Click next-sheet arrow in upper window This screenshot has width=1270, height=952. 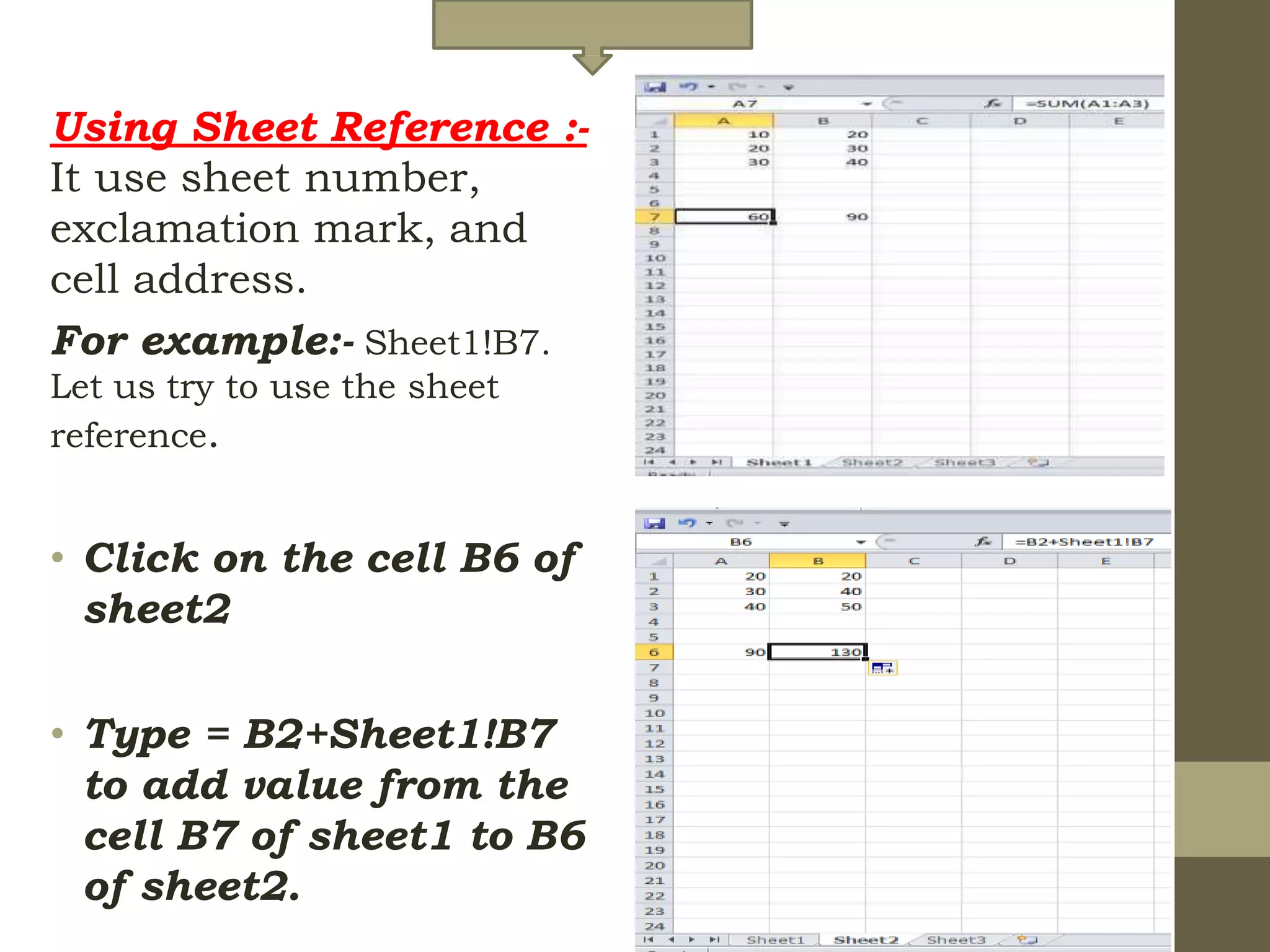point(693,462)
